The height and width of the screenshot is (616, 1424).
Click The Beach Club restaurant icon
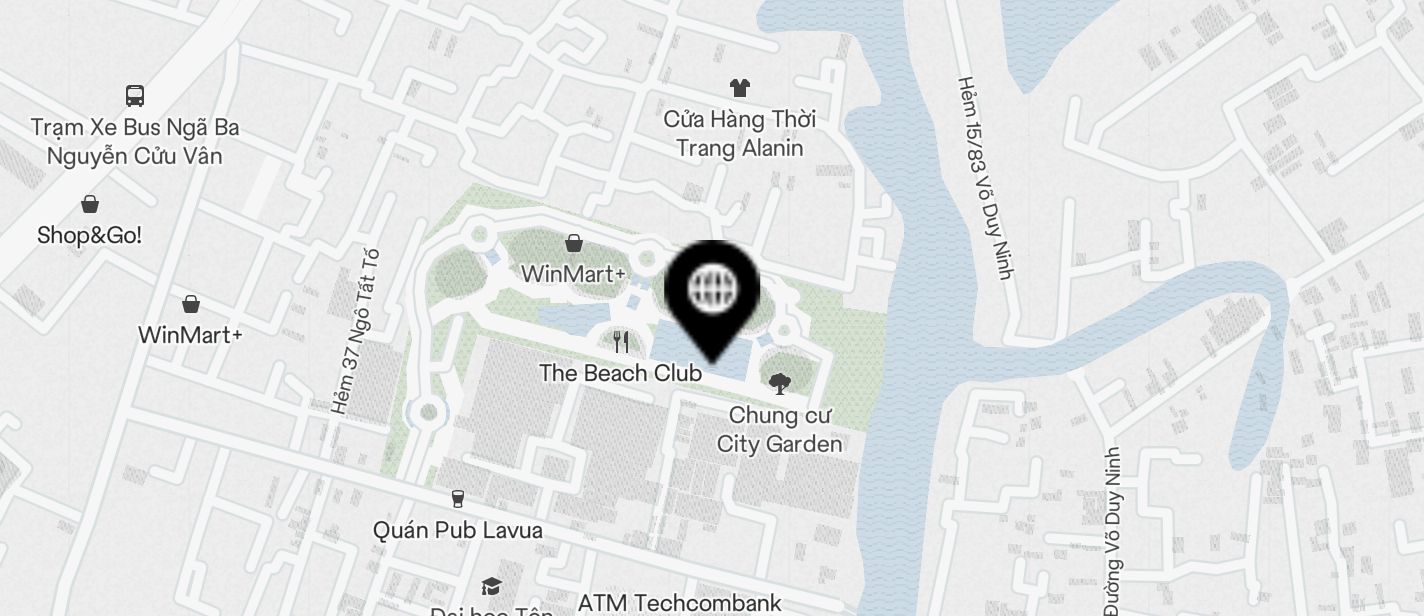(621, 342)
